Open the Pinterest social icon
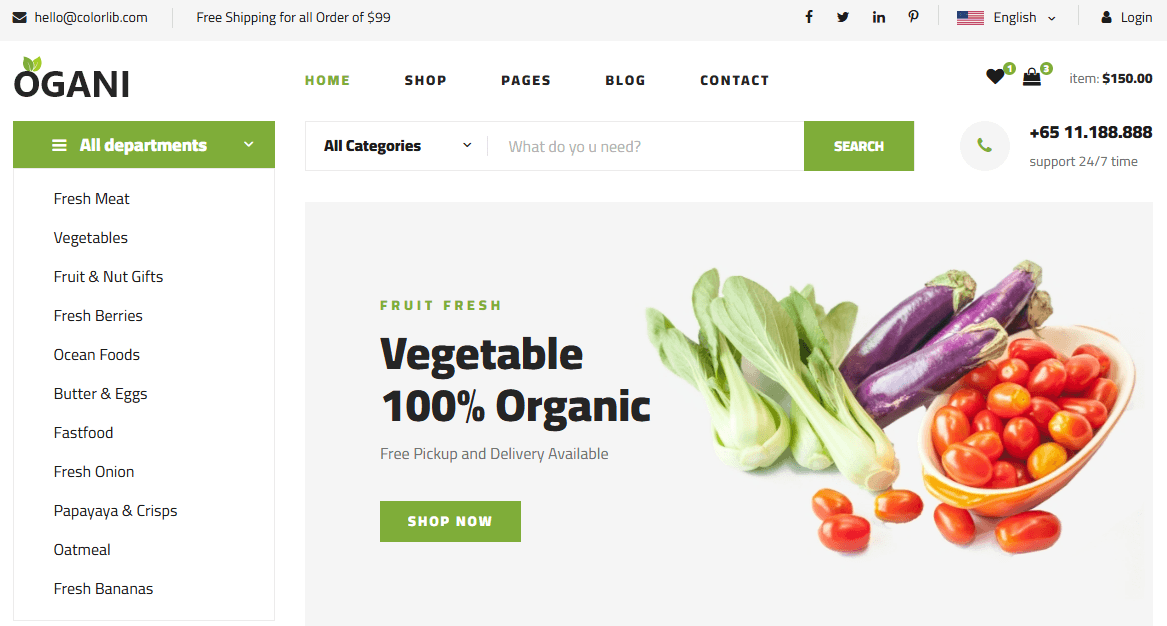 point(913,16)
